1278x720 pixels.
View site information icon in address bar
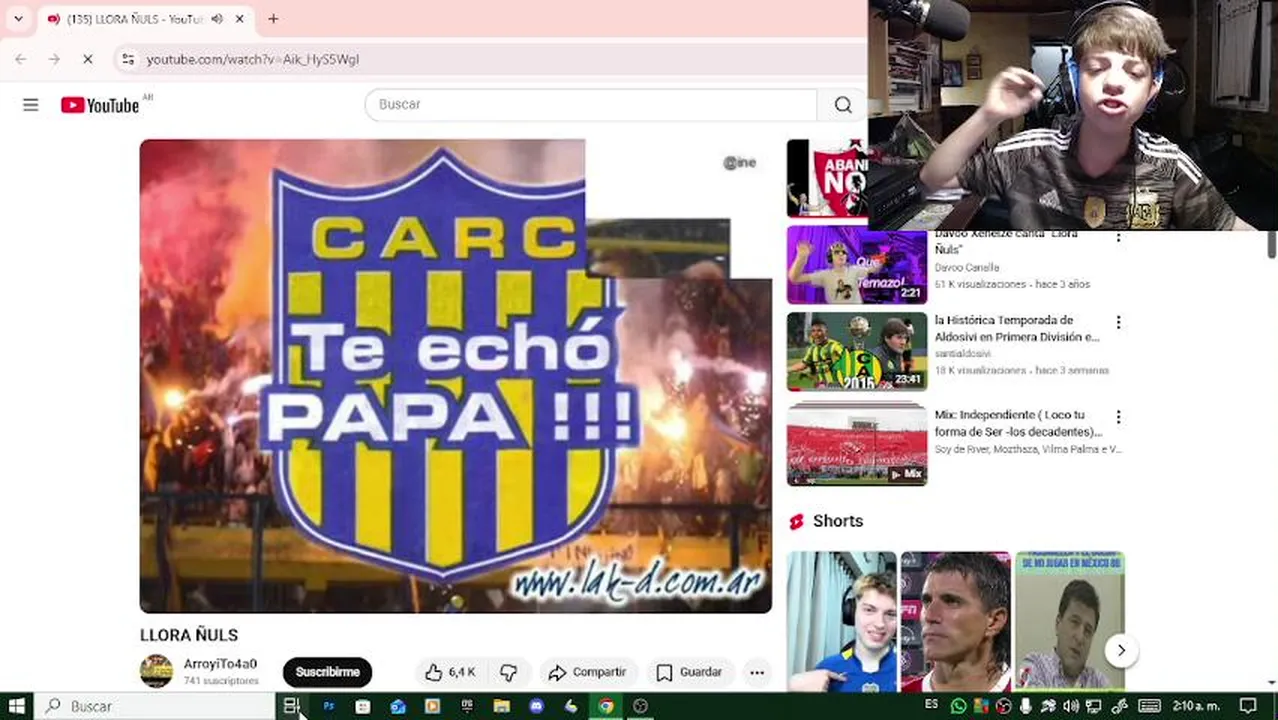pyautogui.click(x=128, y=59)
